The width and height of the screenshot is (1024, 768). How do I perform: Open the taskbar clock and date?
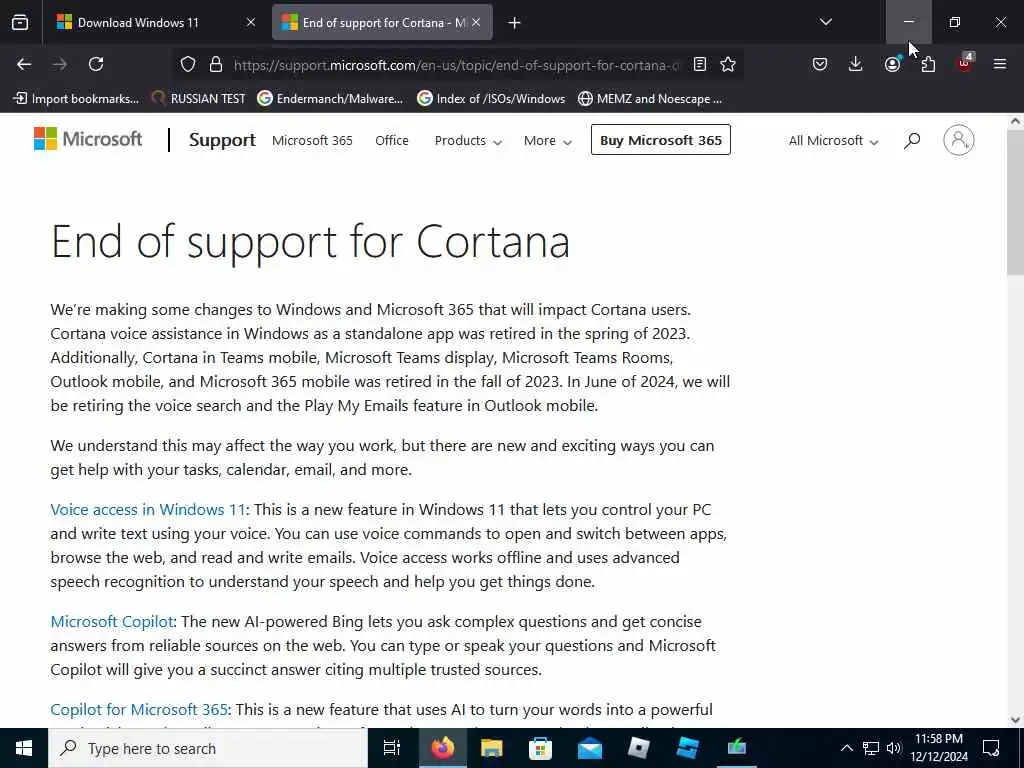point(939,748)
